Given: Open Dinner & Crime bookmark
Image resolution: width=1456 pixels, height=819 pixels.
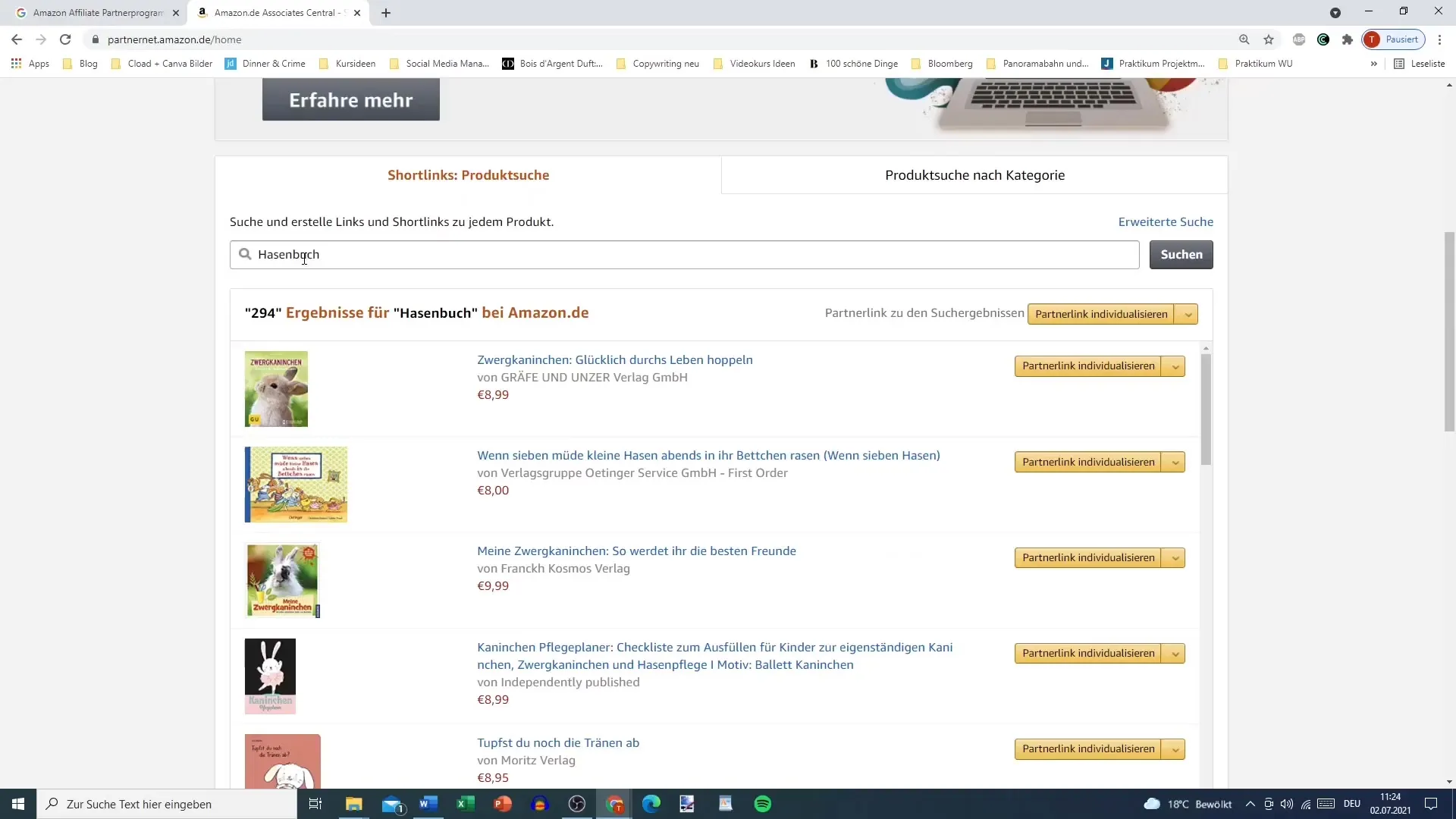Looking at the screenshot, I should [265, 64].
